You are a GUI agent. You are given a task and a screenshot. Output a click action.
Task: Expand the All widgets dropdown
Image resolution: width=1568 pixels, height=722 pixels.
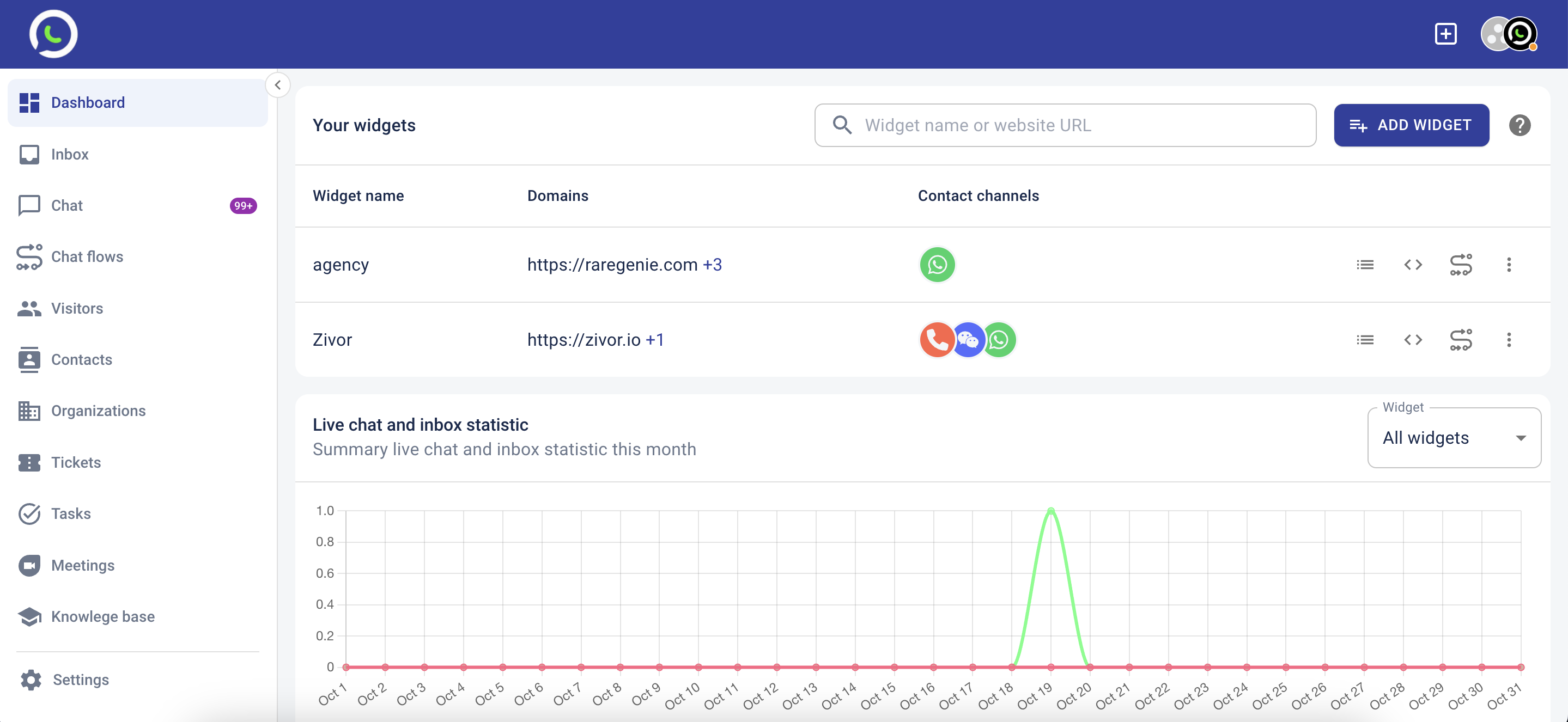pos(1454,438)
